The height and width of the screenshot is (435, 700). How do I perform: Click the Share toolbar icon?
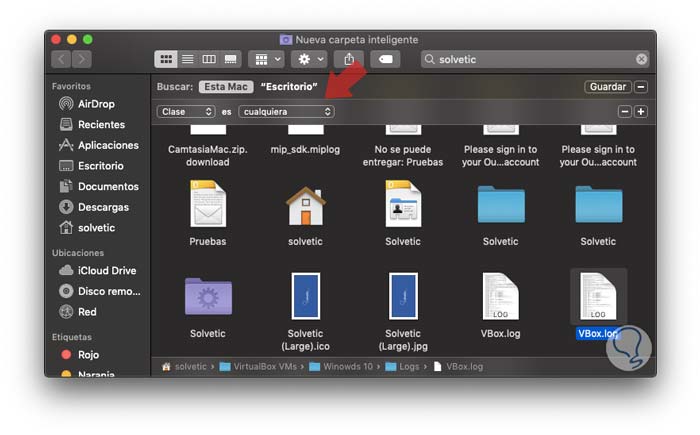click(349, 59)
